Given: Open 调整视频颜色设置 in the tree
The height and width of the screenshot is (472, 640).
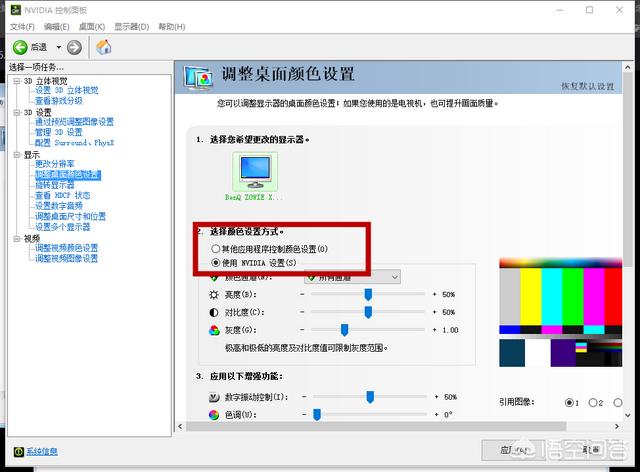Looking at the screenshot, I should tap(67, 248).
